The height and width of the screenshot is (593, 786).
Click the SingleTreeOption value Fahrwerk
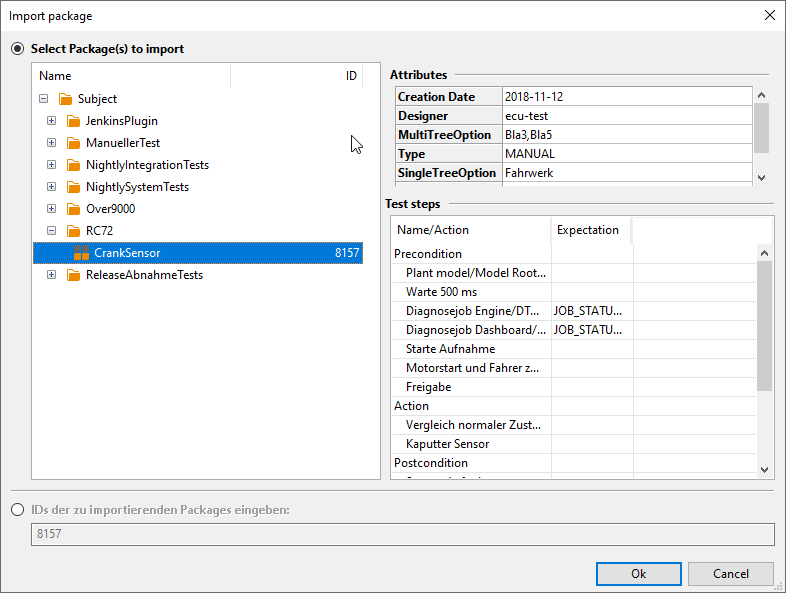tap(529, 173)
